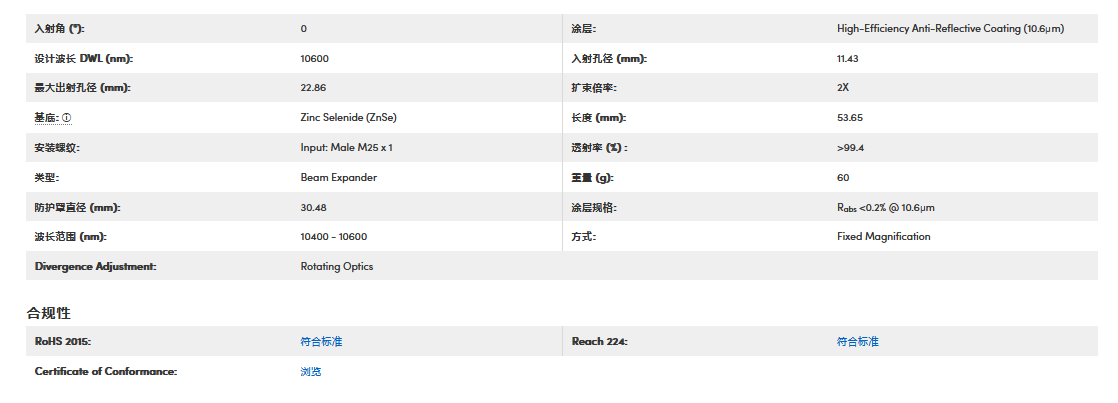The height and width of the screenshot is (403, 1118).
Task: Click the Rabs <0.2% @ 10.6μm value
Action: click(885, 208)
